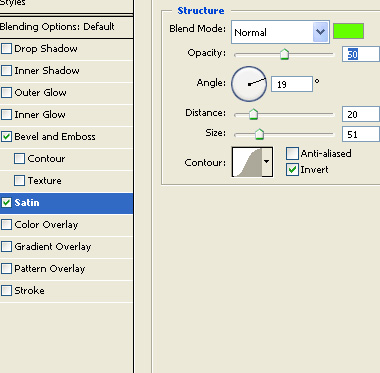Enable the Stroke checkbox
This screenshot has width=380, height=373.
6,291
